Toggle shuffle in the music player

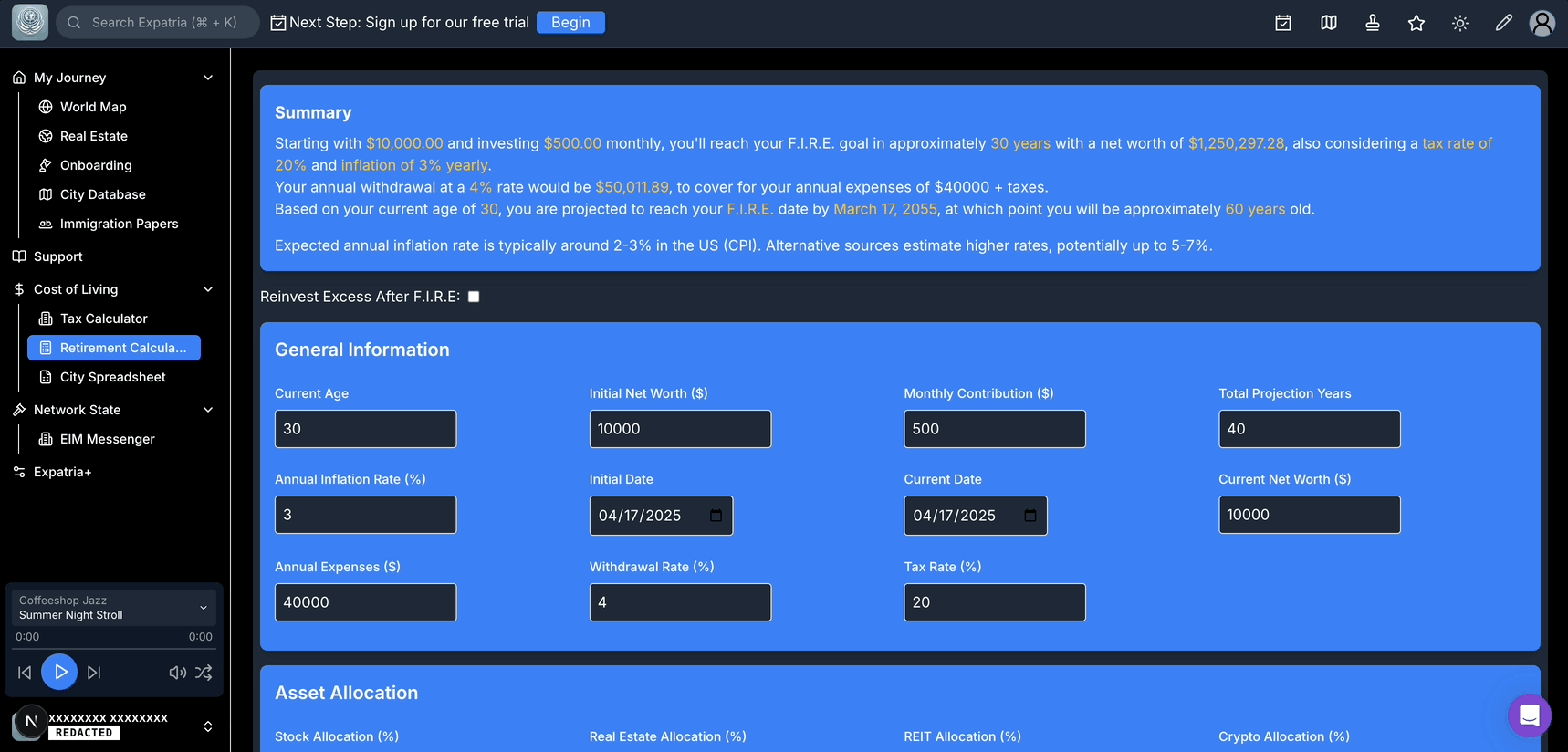pos(204,673)
